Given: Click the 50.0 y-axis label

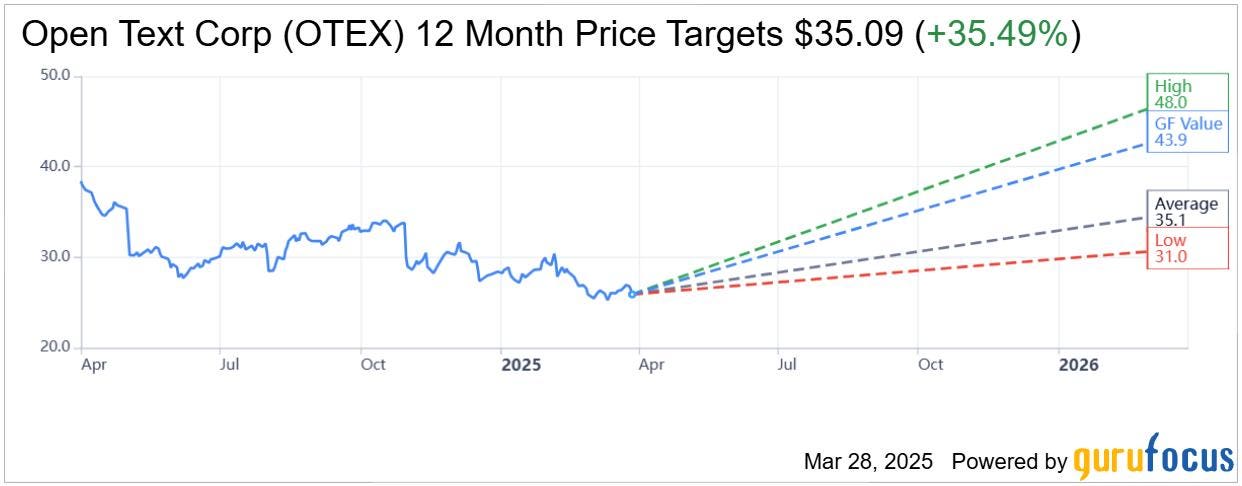Looking at the screenshot, I should point(53,75).
